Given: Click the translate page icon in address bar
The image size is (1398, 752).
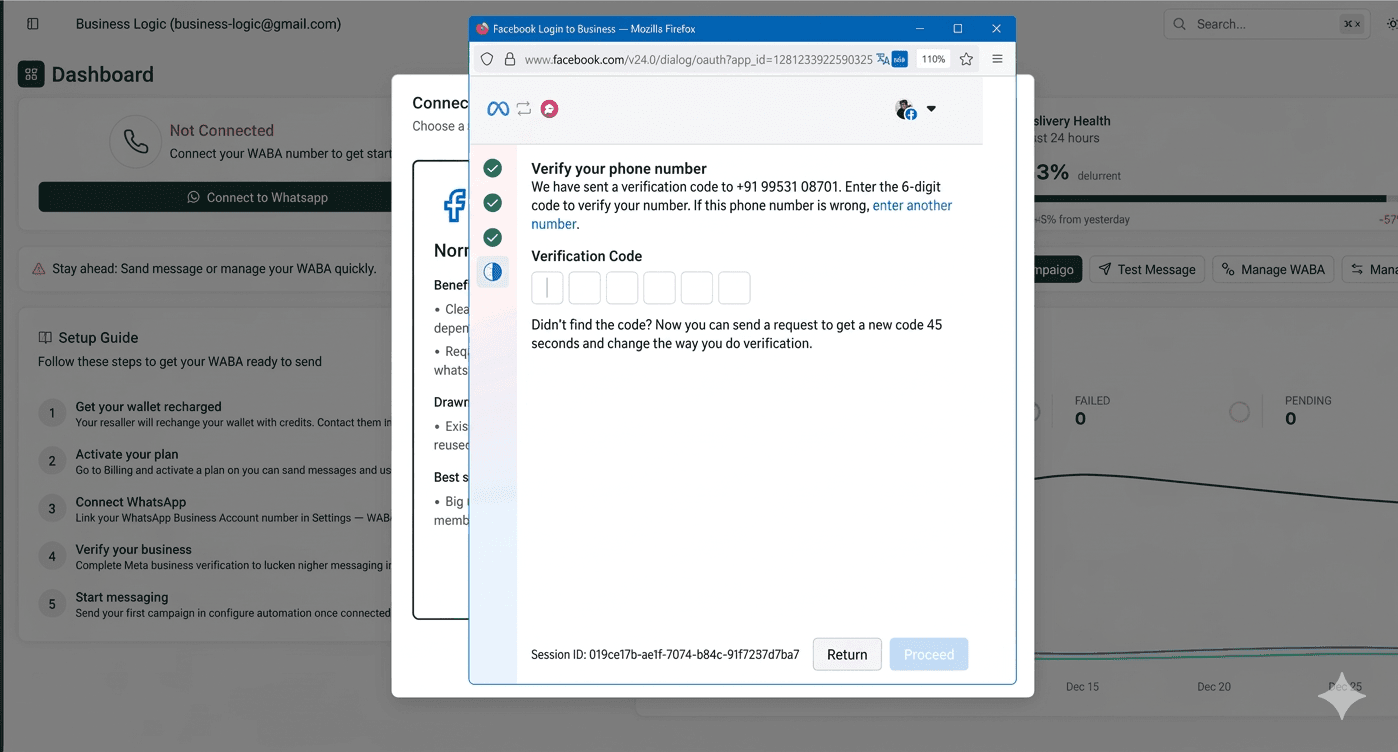Looking at the screenshot, I should point(883,59).
